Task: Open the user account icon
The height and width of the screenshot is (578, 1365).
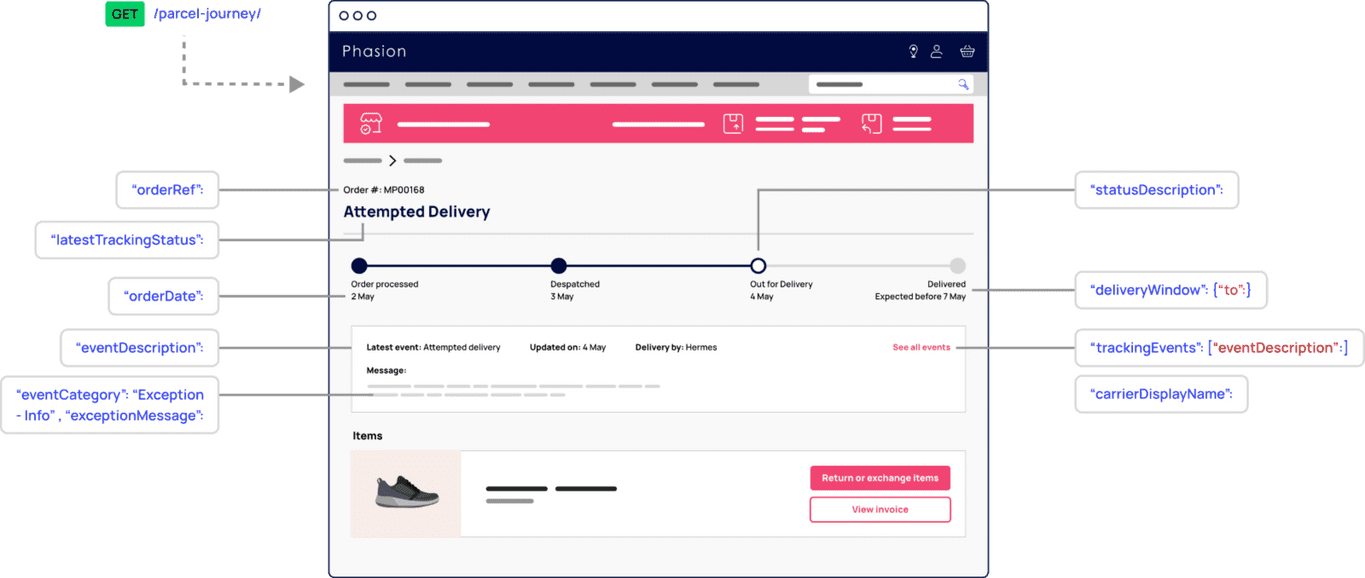Action: point(937,51)
